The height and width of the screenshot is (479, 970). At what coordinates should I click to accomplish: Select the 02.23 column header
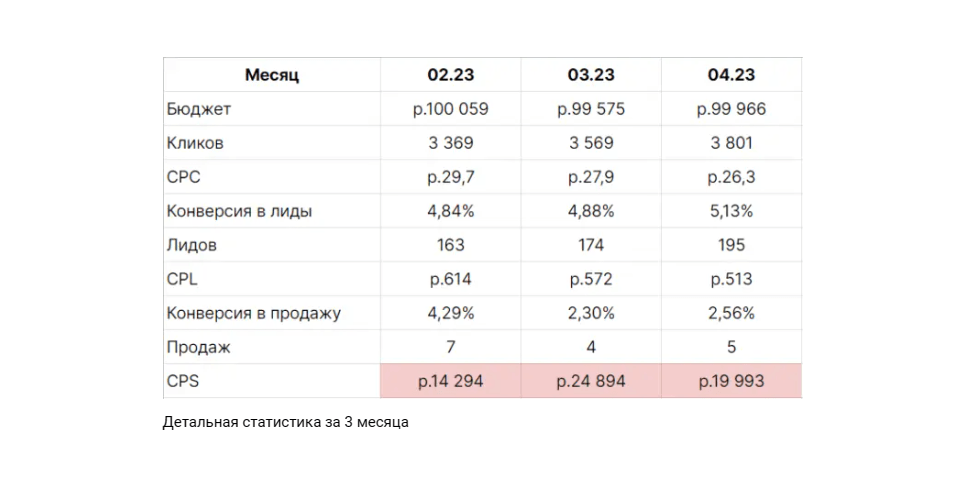click(450, 75)
